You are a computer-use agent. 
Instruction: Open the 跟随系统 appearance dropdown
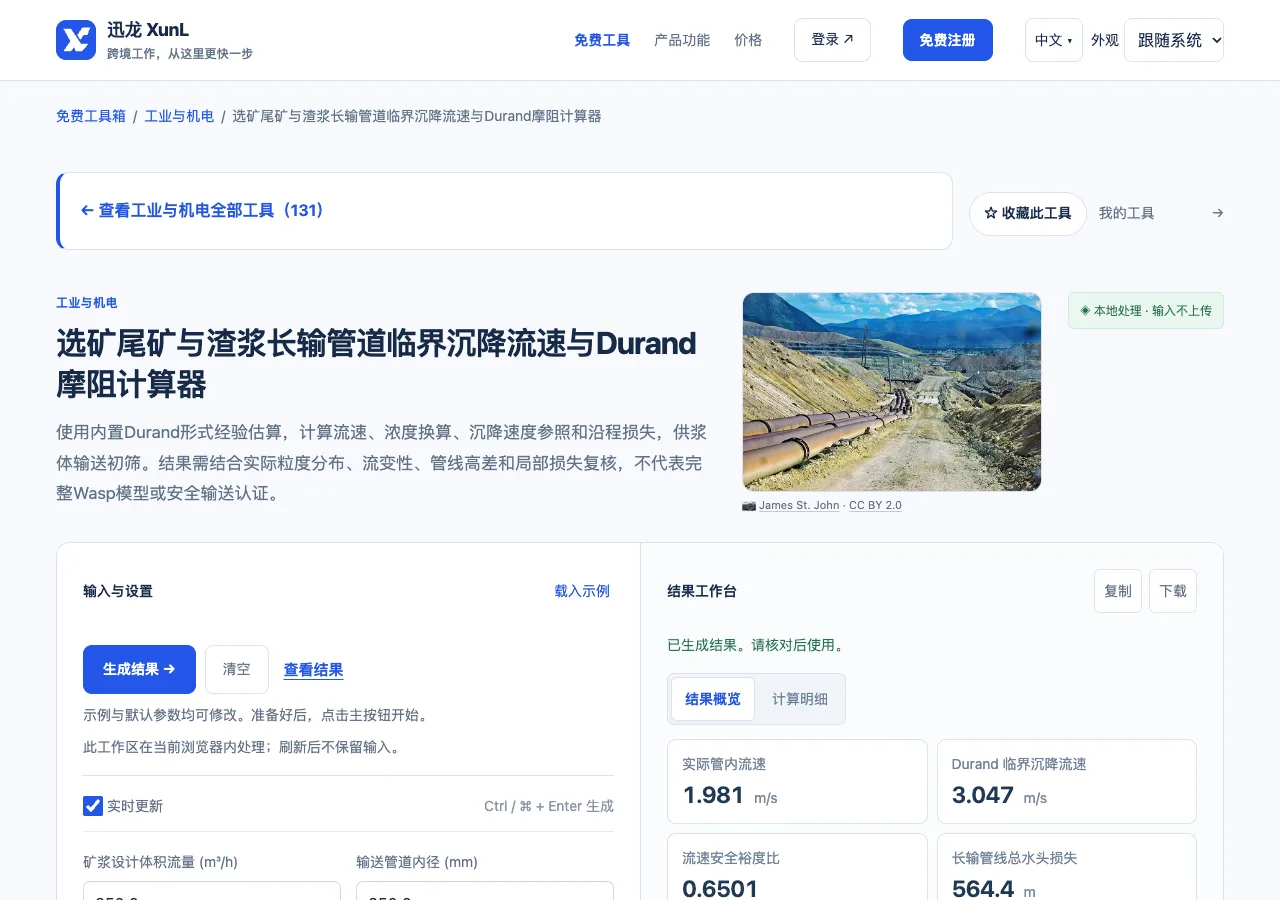[x=1174, y=40]
